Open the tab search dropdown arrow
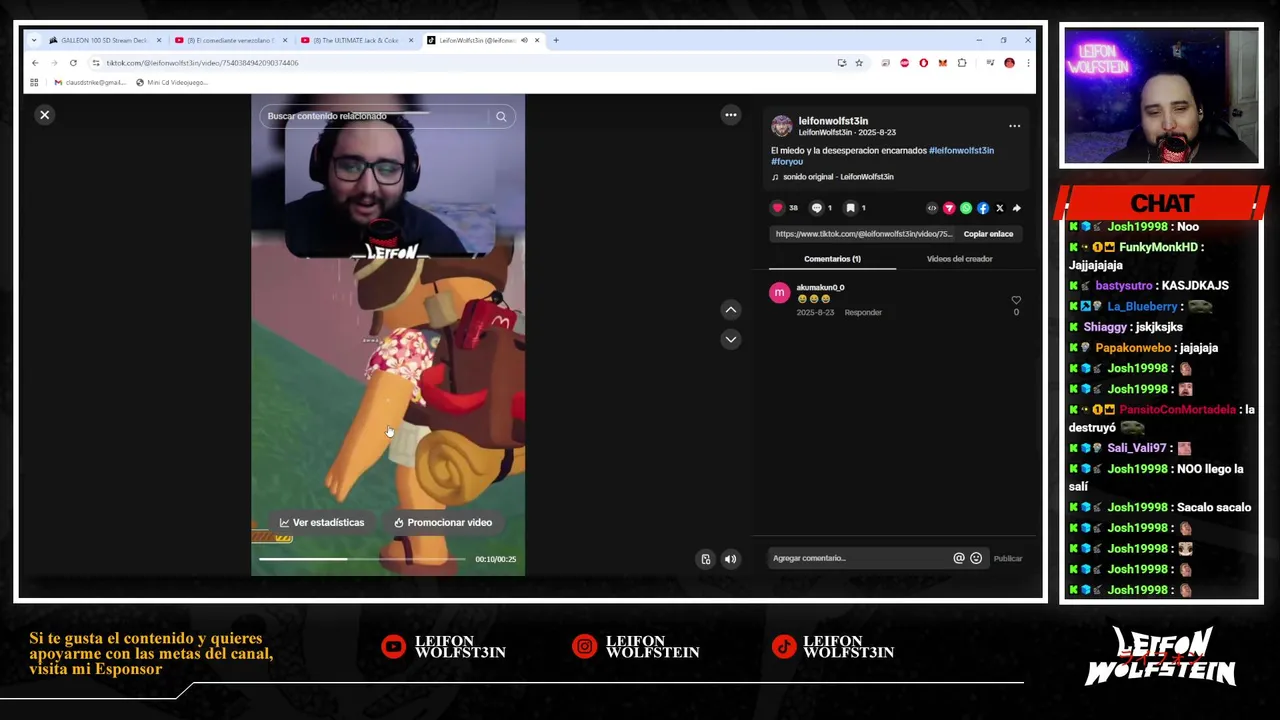This screenshot has height=720, width=1280. 34,40
